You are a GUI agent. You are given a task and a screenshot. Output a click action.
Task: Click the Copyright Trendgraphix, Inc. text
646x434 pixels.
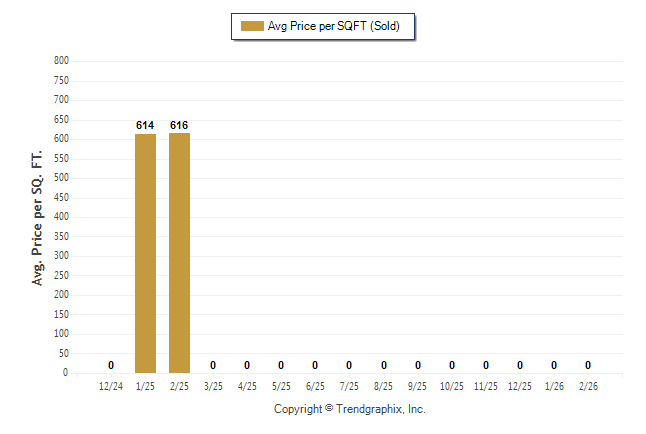click(350, 409)
